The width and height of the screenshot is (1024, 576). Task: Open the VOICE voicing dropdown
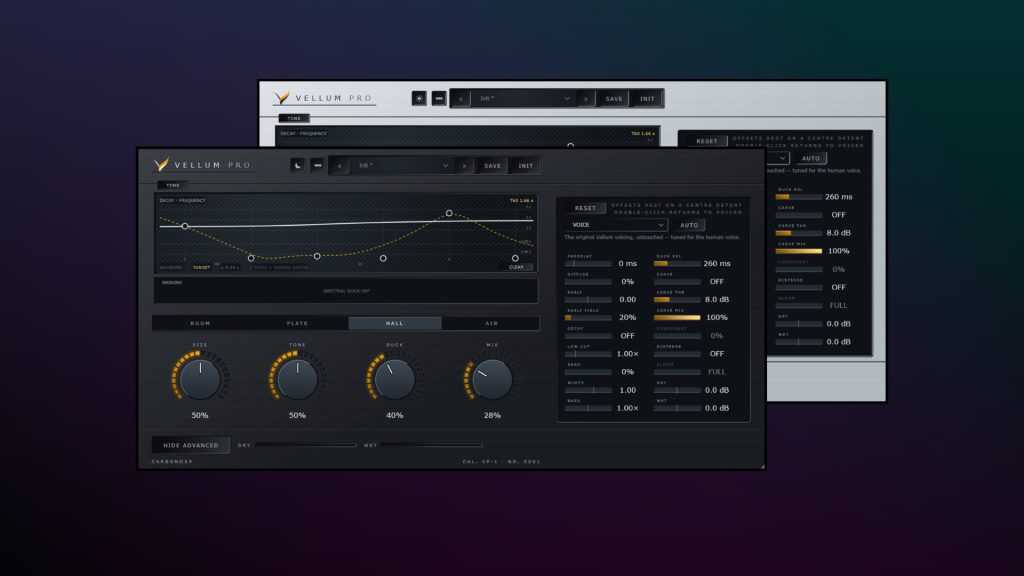[x=616, y=225]
